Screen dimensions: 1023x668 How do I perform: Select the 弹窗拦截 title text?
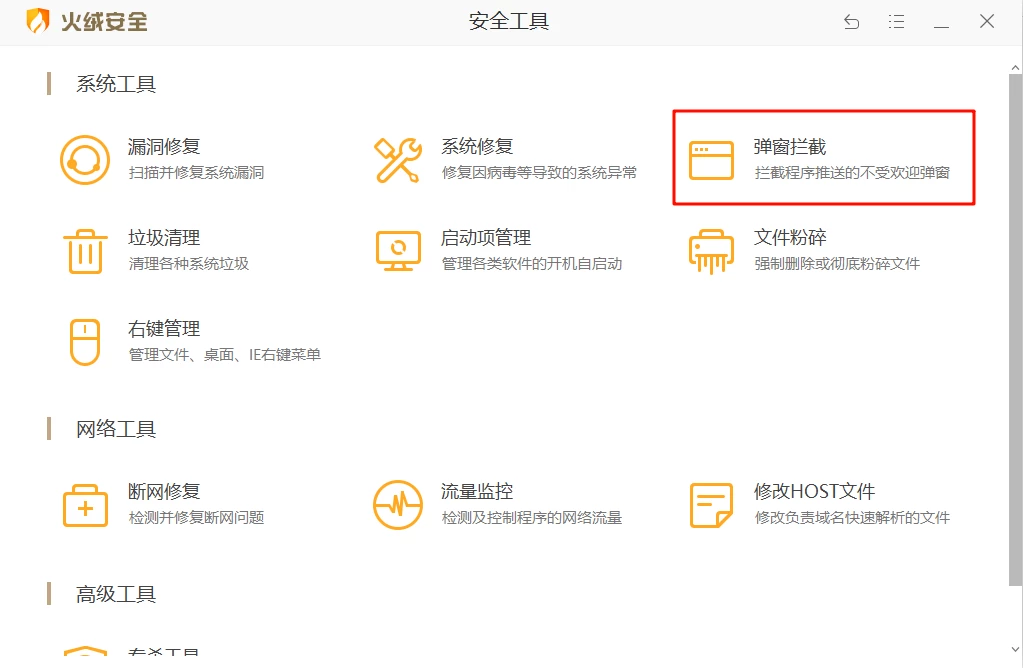click(790, 147)
